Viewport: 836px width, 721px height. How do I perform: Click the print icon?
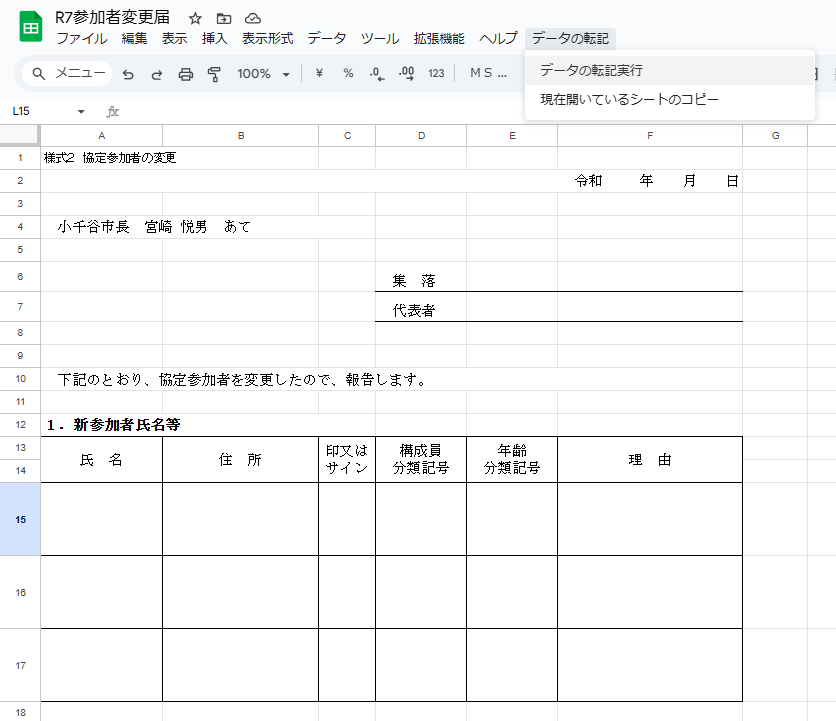tap(186, 74)
